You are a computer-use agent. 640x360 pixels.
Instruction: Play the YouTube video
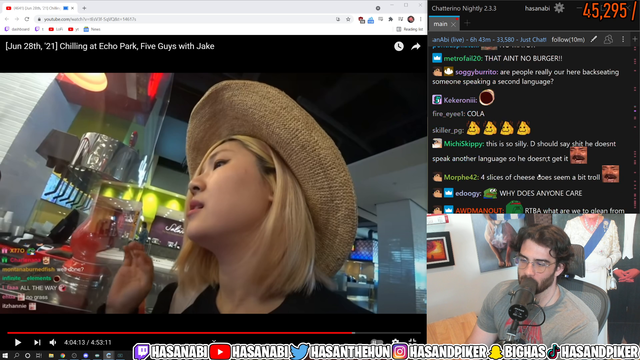(18, 342)
